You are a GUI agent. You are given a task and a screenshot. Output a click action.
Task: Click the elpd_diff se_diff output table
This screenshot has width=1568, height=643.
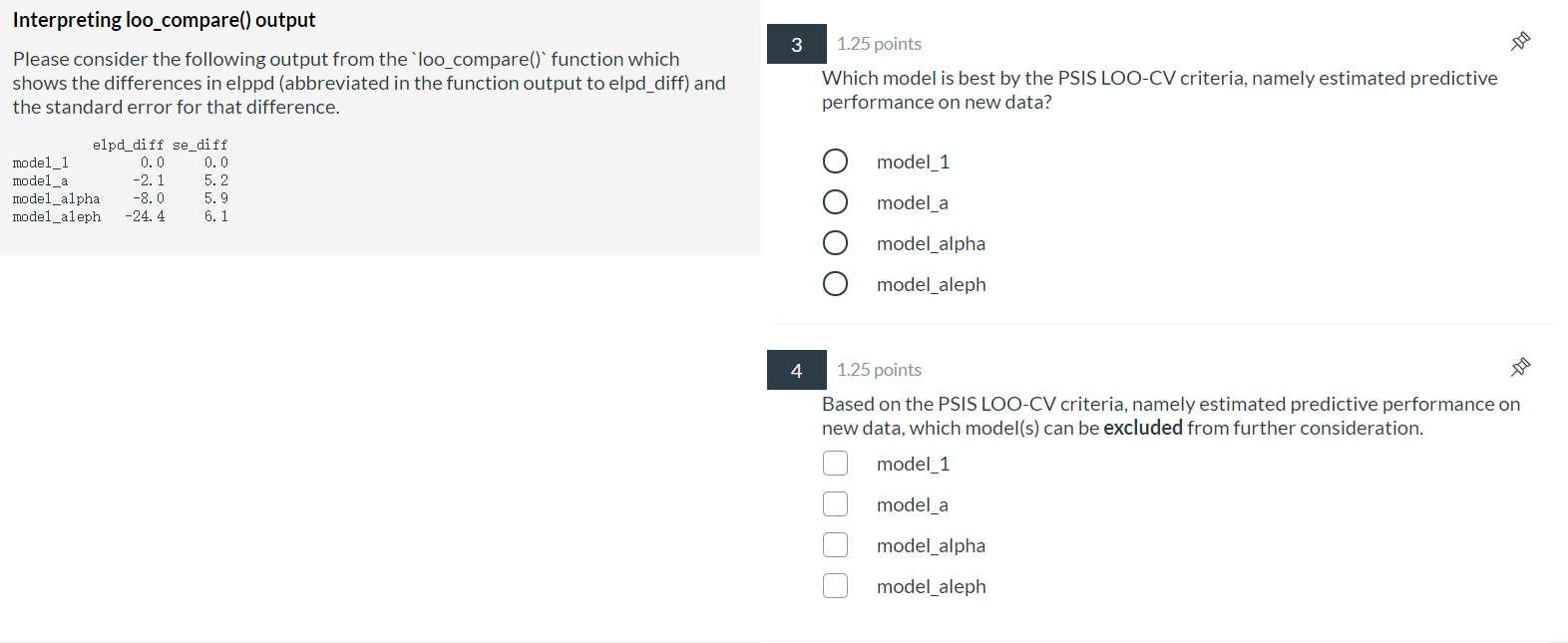coord(121,180)
